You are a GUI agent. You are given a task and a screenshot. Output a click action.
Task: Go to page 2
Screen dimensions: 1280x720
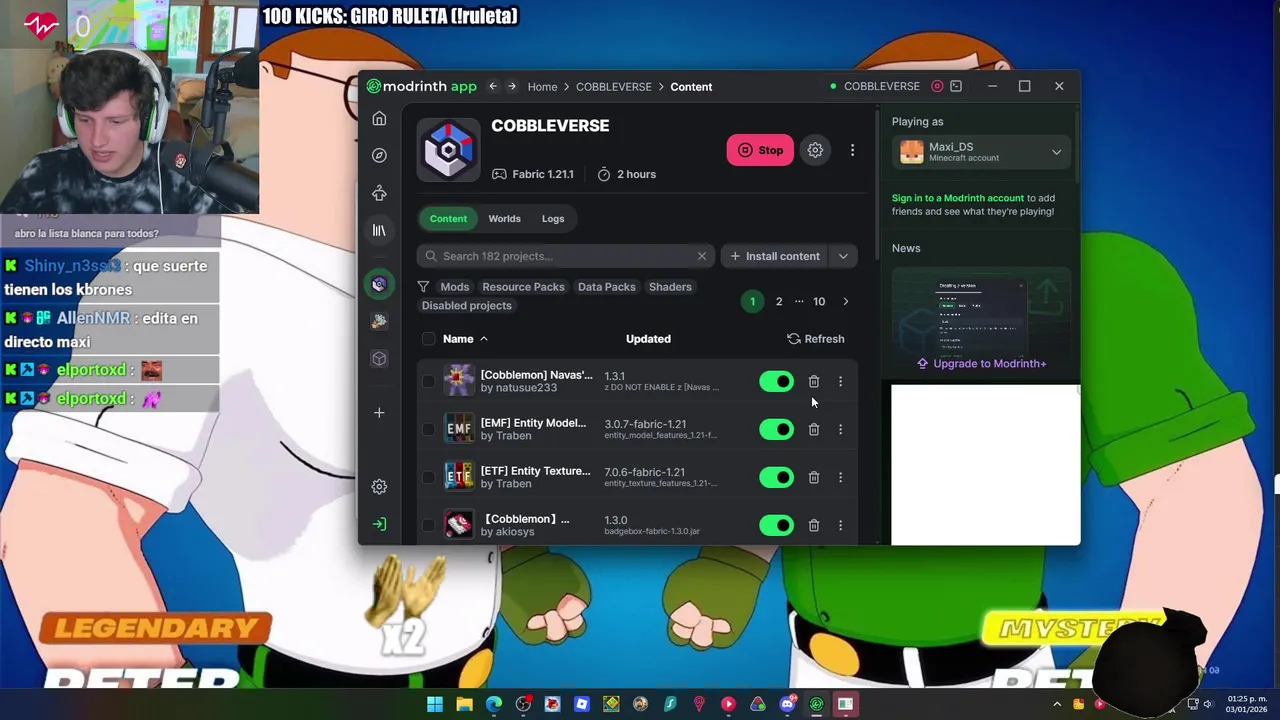coord(779,301)
